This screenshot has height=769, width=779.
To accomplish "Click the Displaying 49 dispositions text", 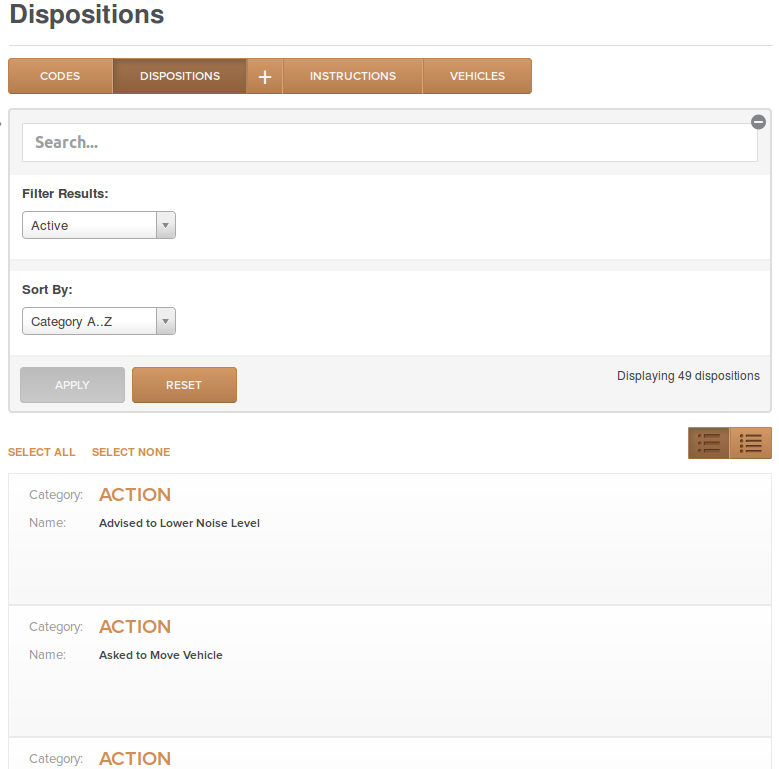I will (688, 376).
